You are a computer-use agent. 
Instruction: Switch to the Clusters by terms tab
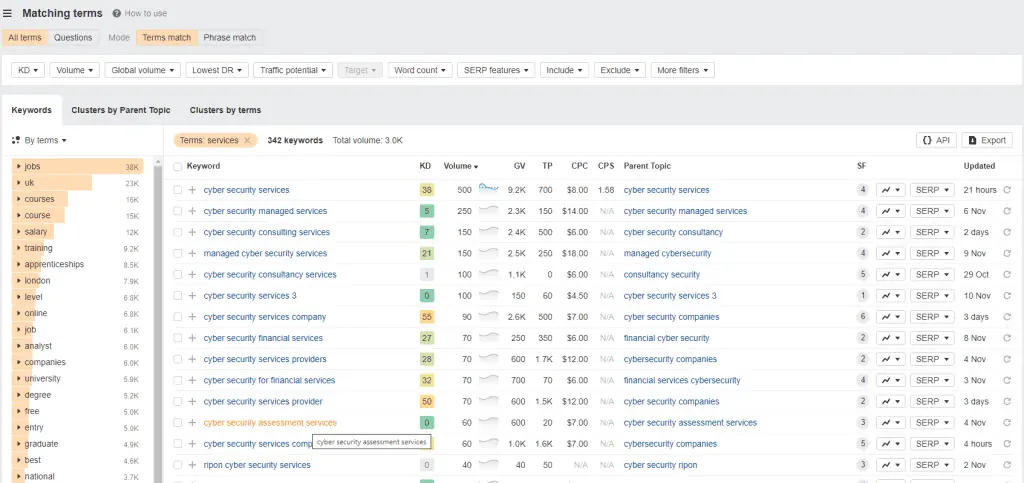pyautogui.click(x=225, y=110)
